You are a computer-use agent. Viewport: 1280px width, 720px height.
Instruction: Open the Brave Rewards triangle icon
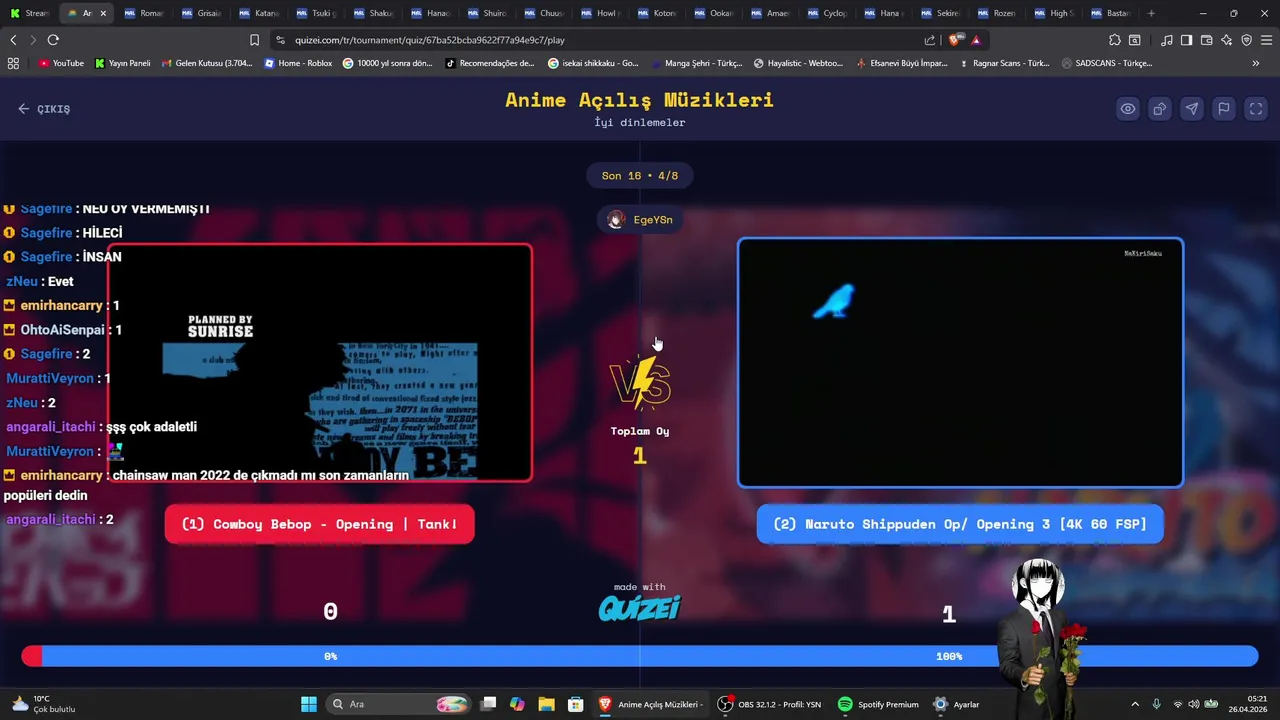976,40
